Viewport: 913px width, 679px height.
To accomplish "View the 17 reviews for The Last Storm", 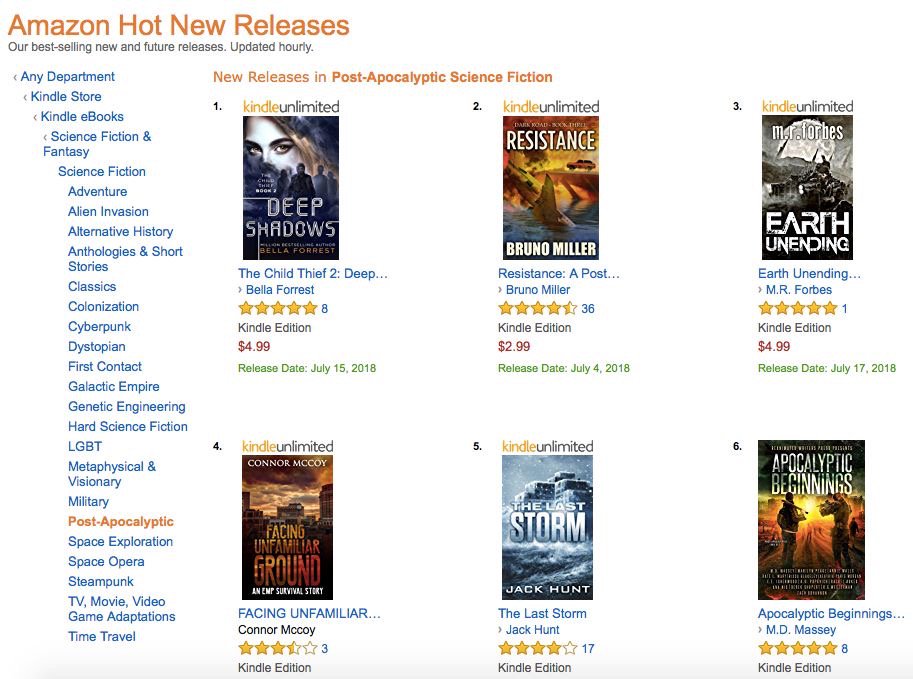I will (588, 649).
